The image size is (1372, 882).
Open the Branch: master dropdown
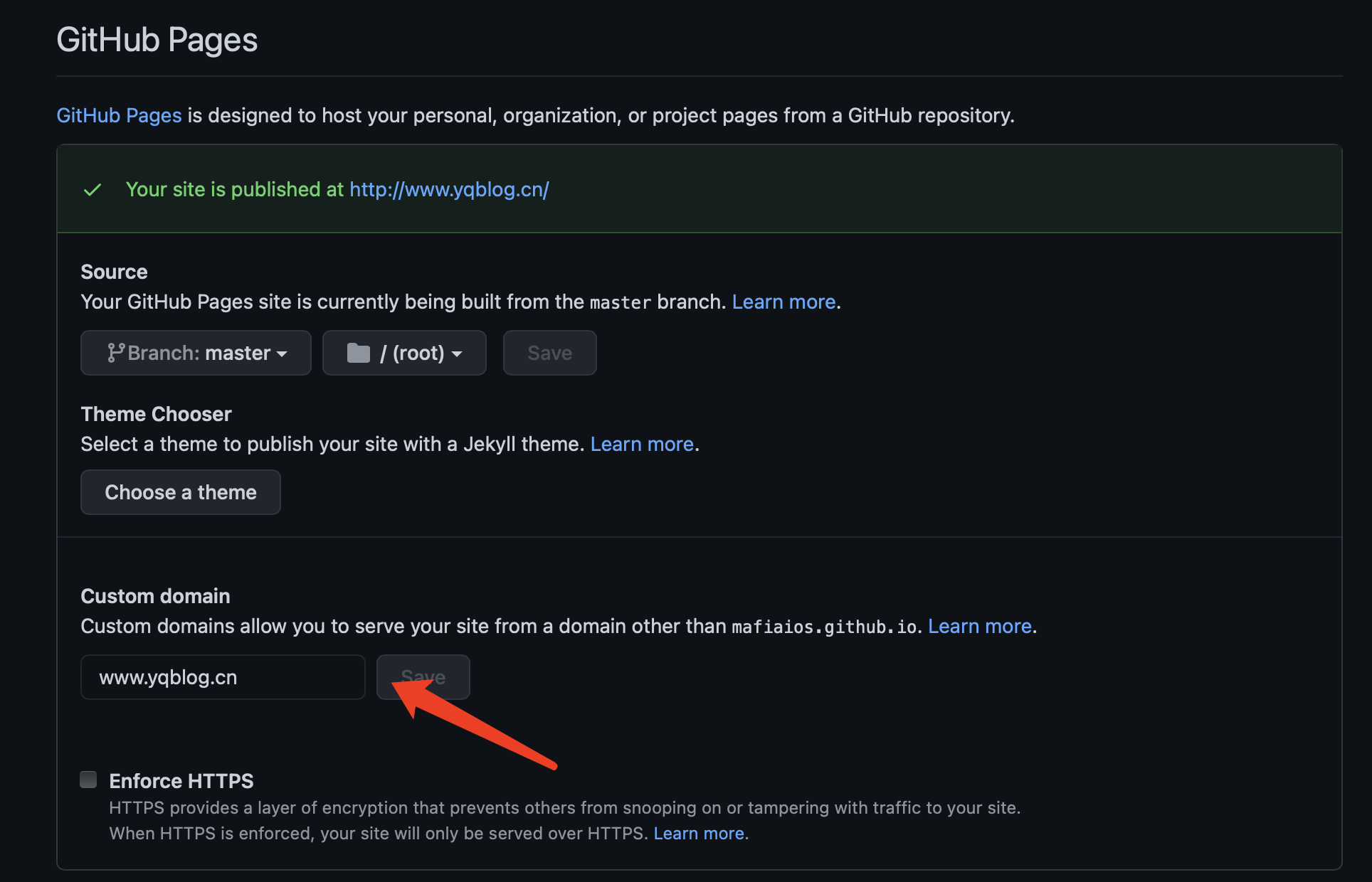[196, 353]
